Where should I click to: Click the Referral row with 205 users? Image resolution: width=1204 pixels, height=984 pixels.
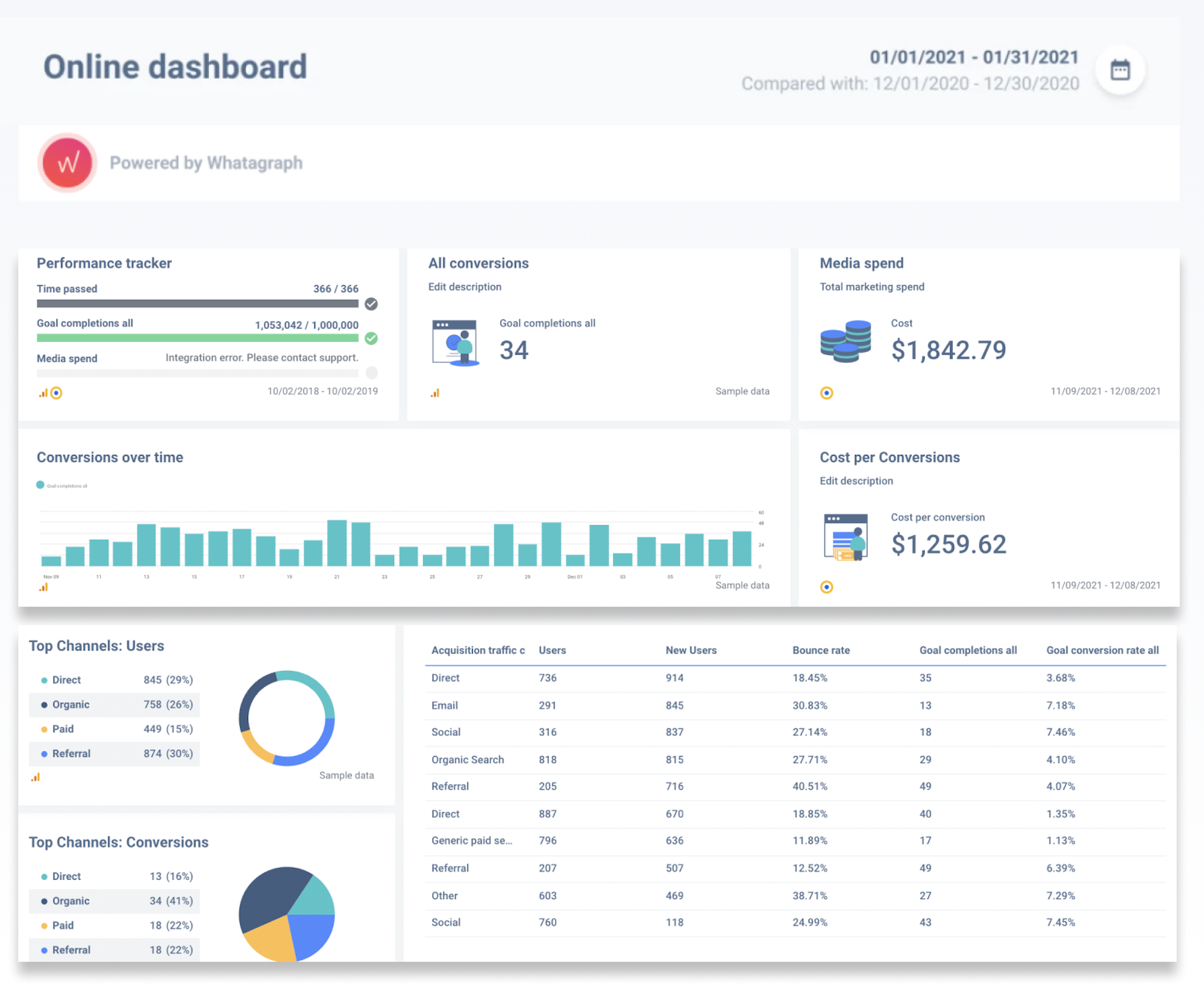point(795,787)
